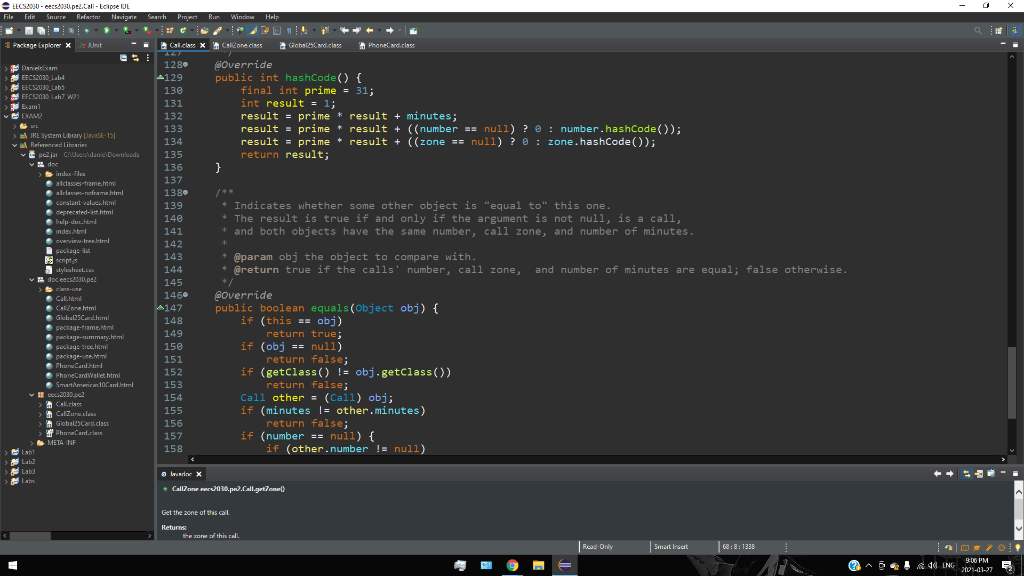
Task: Click the Next Annotation toolbar icon
Action: (304, 30)
